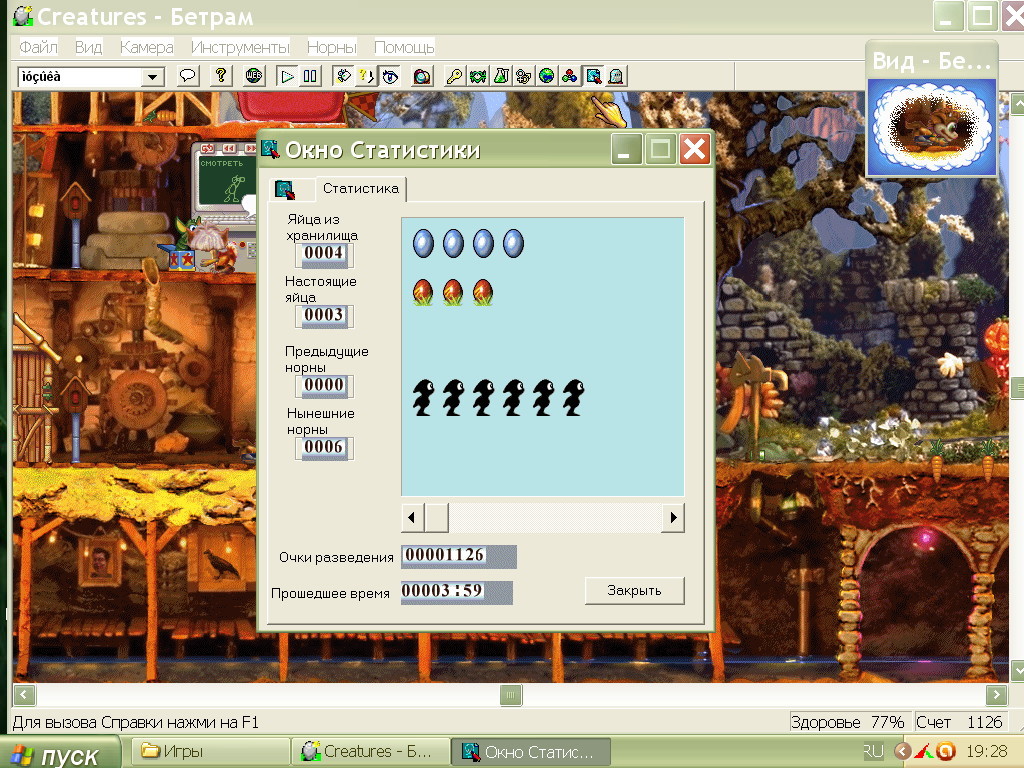Click the speech bubble toolbar icon
Viewport: 1024px width, 768px height.
point(187,76)
